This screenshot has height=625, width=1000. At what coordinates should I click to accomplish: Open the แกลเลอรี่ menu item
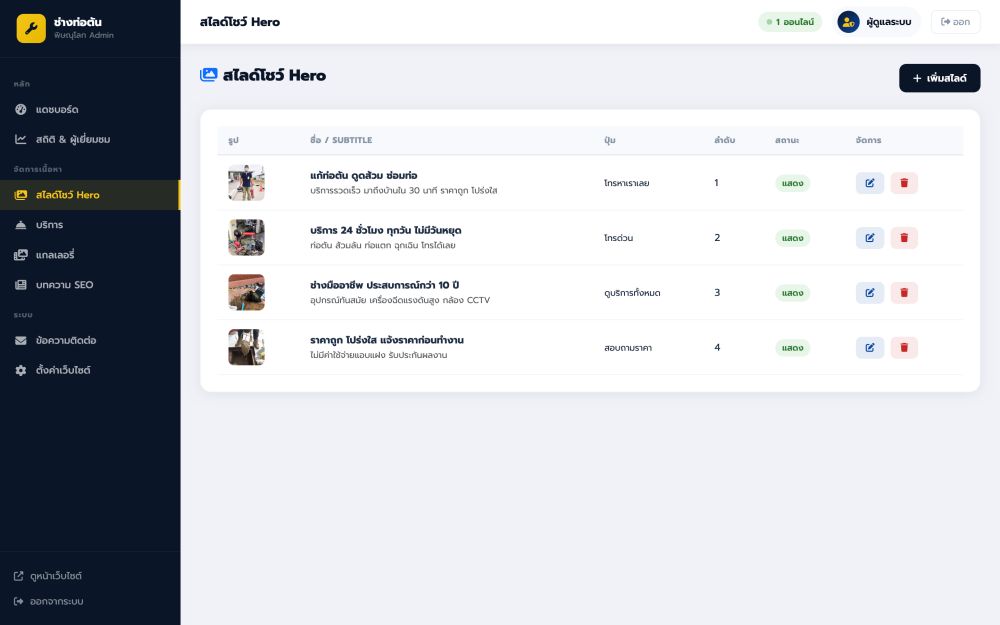55,255
